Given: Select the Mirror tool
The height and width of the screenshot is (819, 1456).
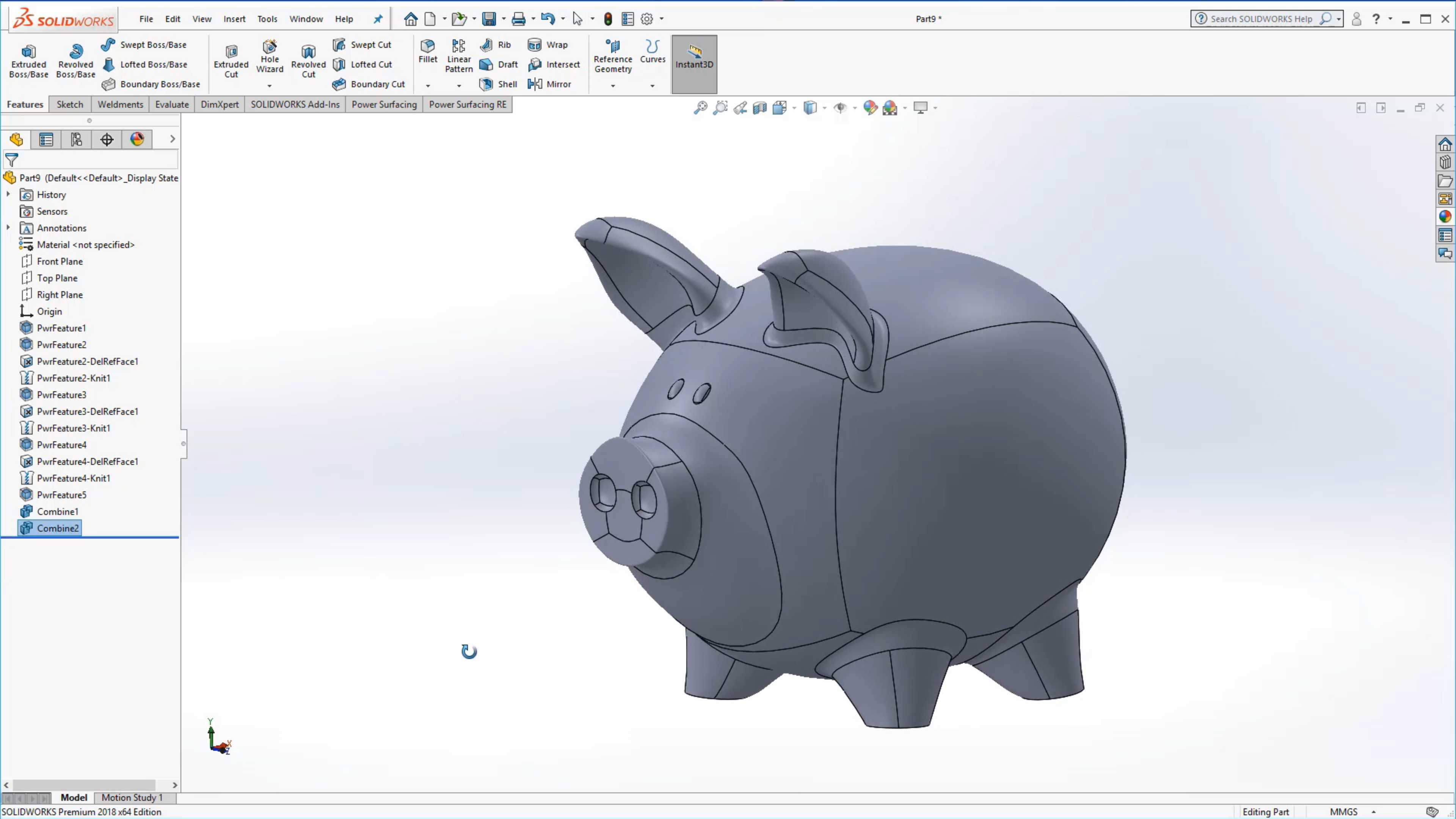Looking at the screenshot, I should pyautogui.click(x=549, y=84).
